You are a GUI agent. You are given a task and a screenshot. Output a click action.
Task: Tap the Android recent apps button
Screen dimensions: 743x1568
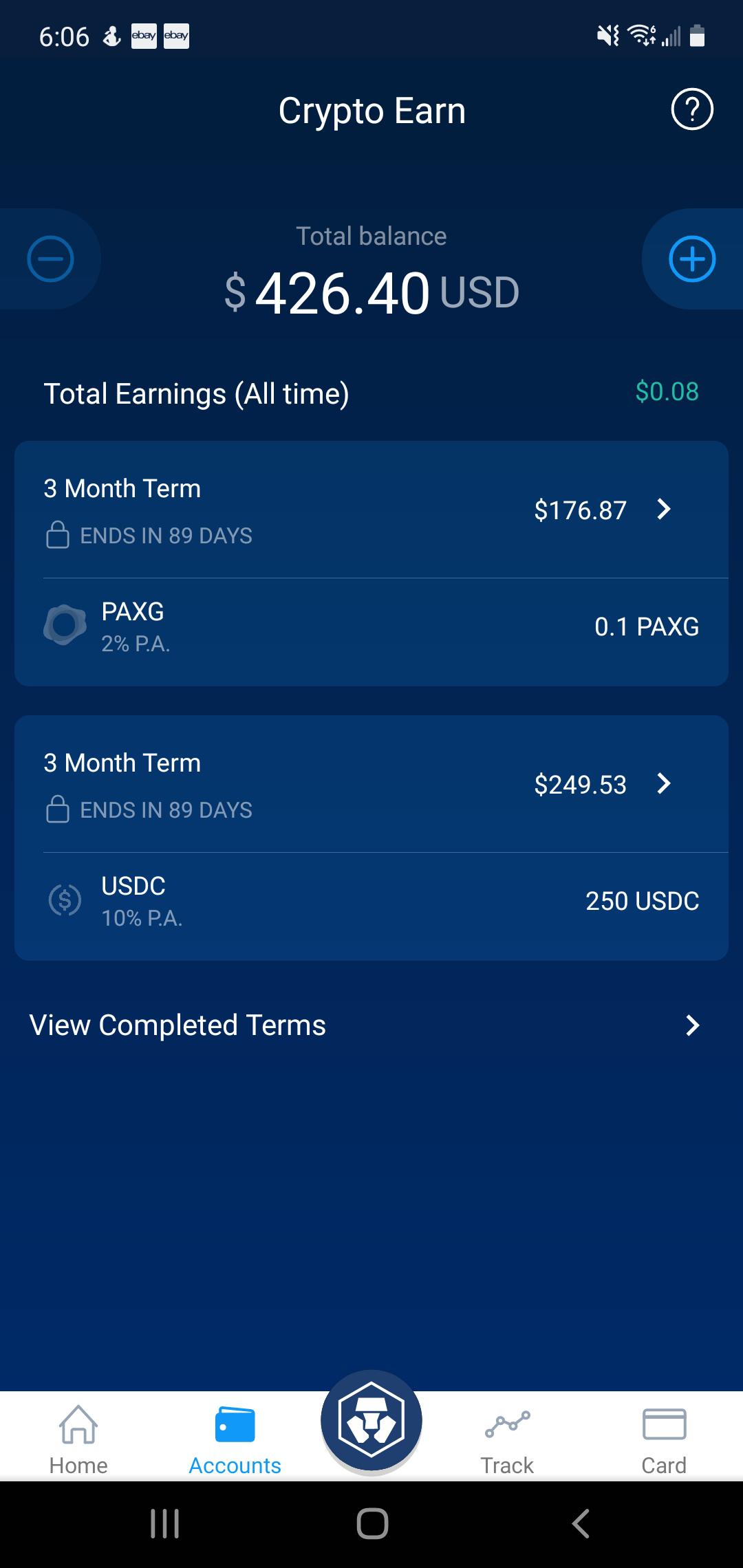pos(165,1524)
